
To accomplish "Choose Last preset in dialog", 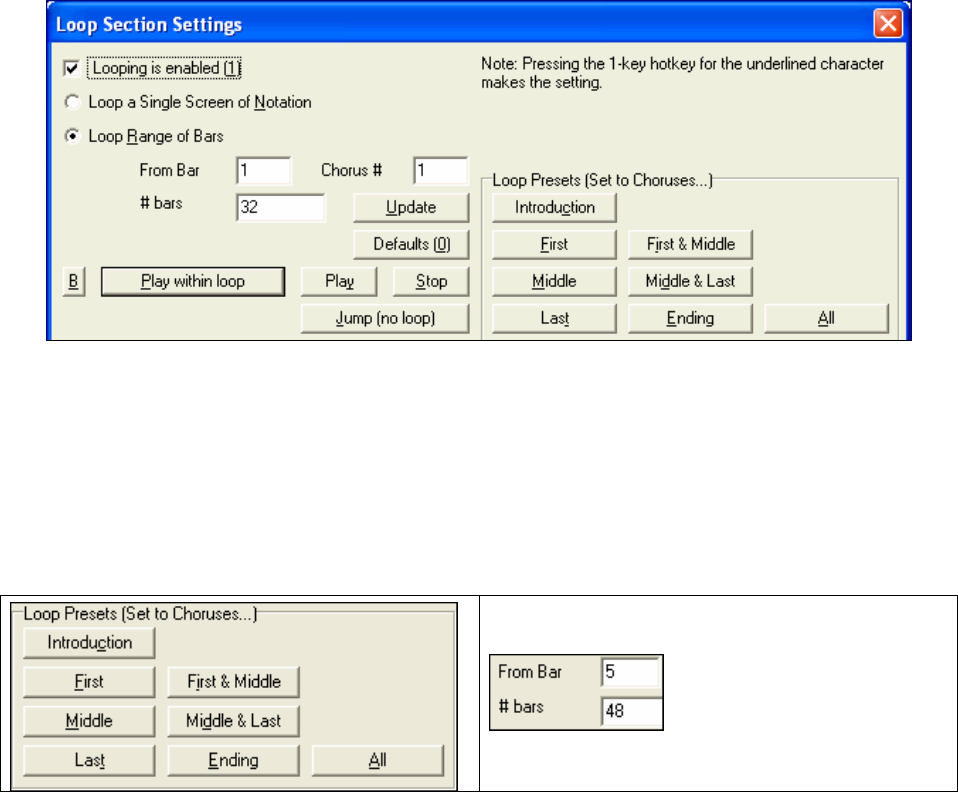I will coord(554,318).
